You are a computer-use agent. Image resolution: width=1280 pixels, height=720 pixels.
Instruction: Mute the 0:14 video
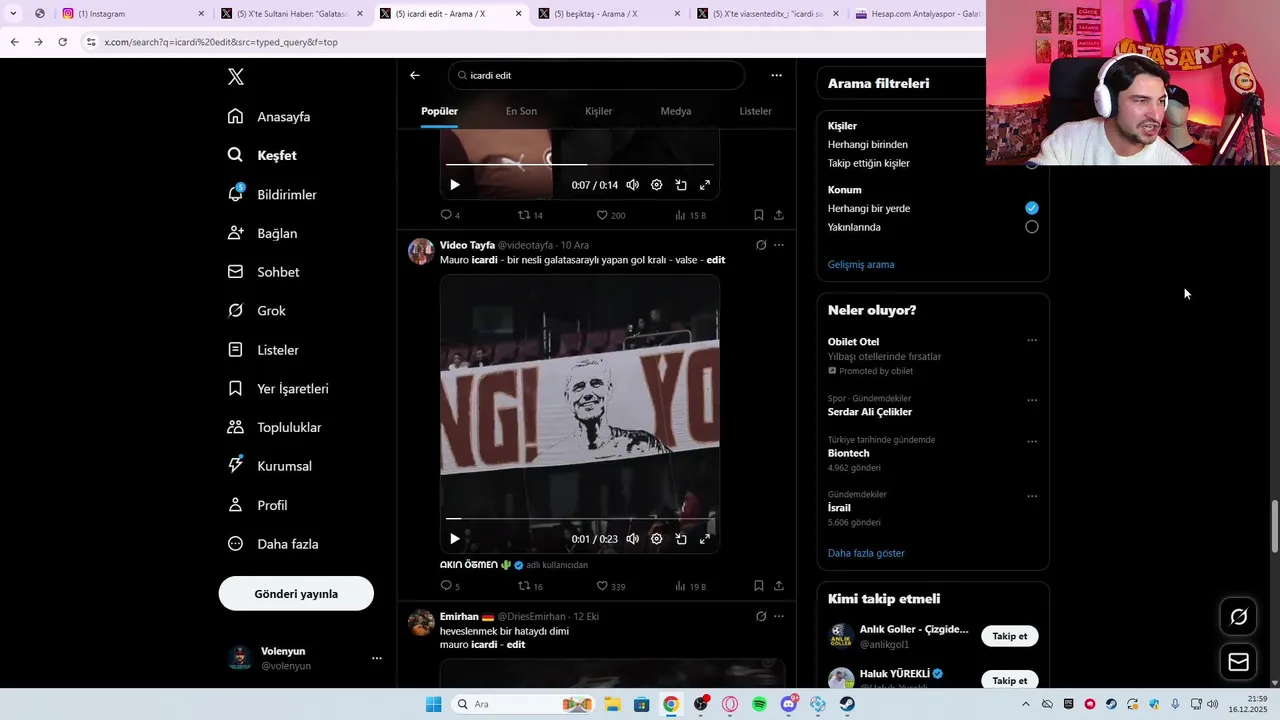[633, 185]
